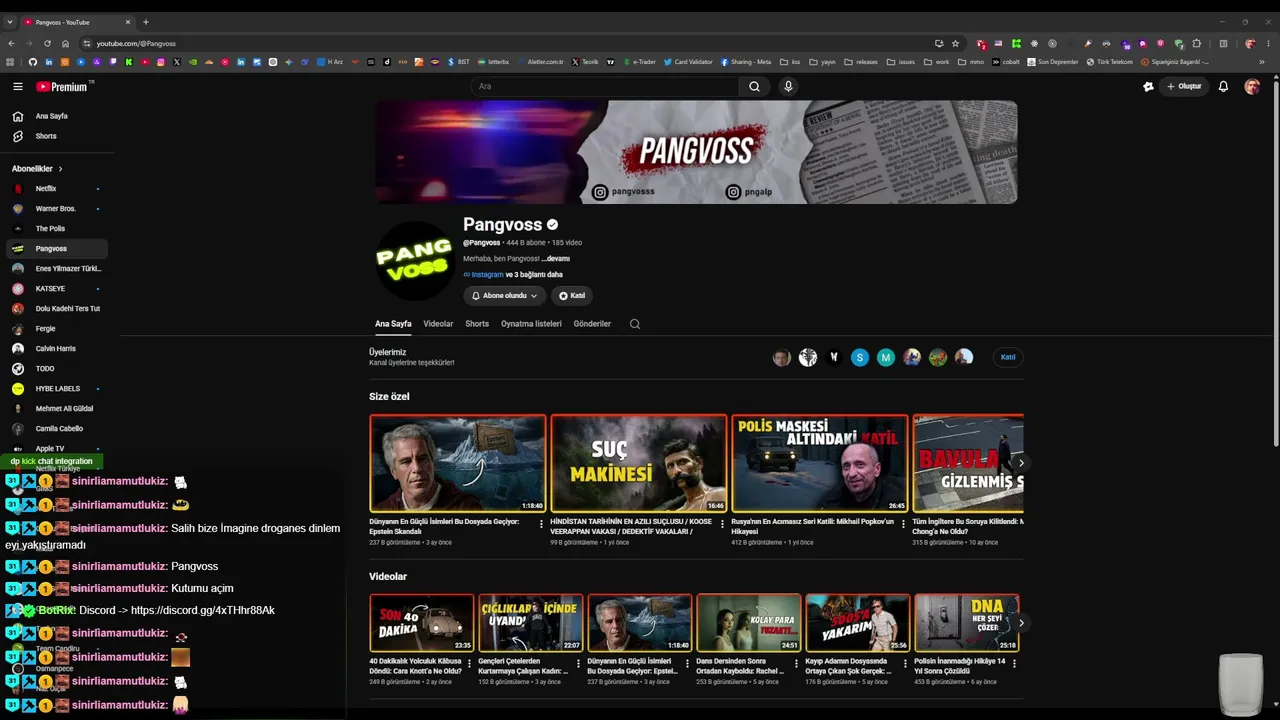
Task: Click Katıl button in Üyelerimiz section
Action: [x=1008, y=357]
